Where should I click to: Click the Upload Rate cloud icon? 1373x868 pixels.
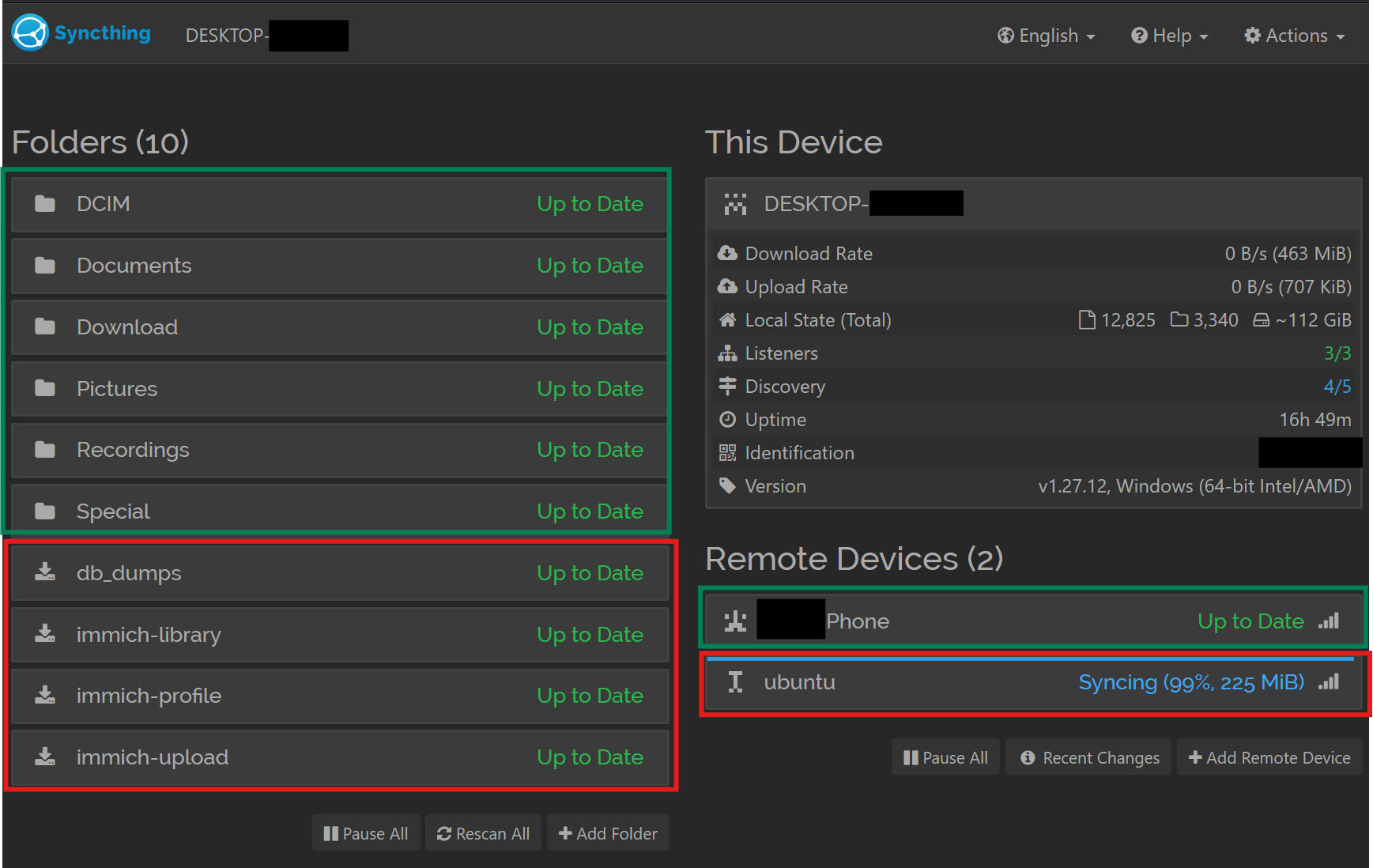click(727, 286)
